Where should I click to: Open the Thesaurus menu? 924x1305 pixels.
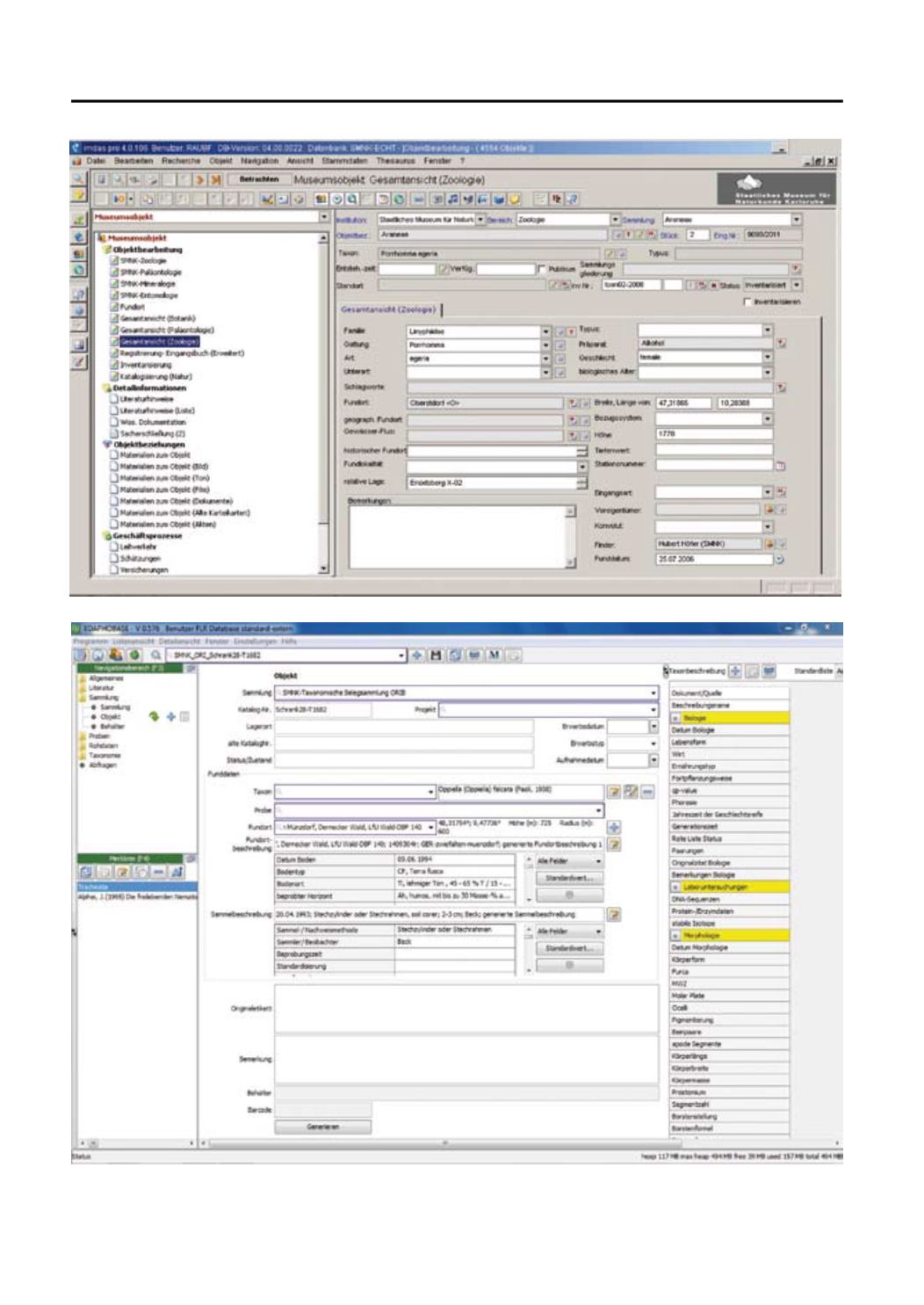(x=395, y=161)
